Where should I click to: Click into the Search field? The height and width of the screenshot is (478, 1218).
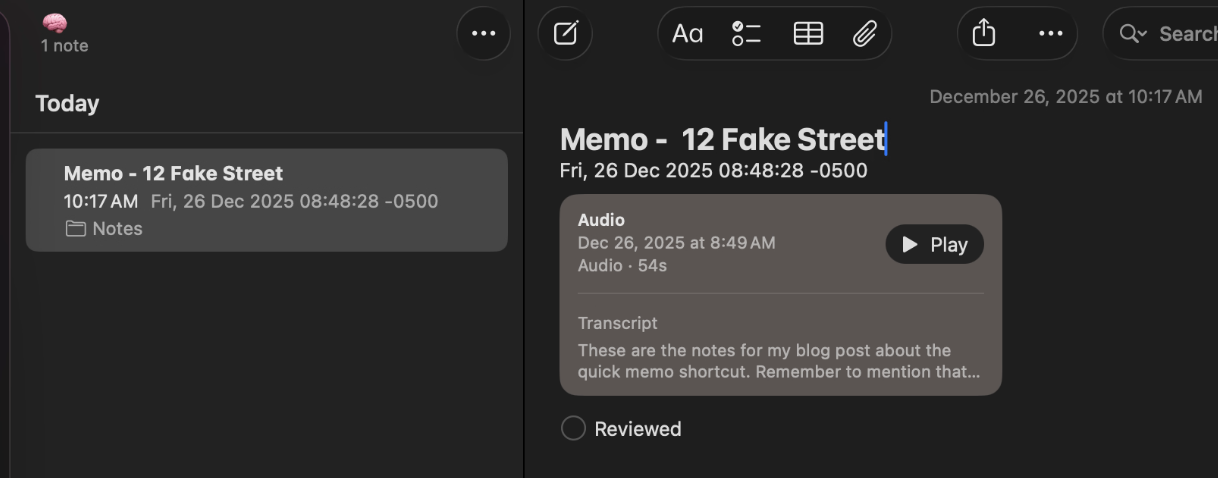click(1187, 34)
